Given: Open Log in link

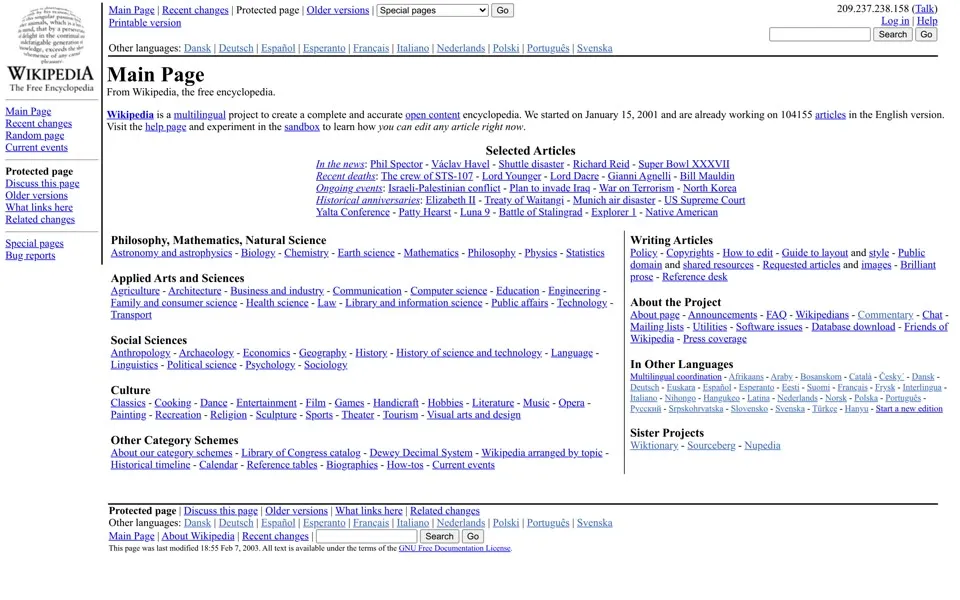Looking at the screenshot, I should pyautogui.click(x=895, y=21).
